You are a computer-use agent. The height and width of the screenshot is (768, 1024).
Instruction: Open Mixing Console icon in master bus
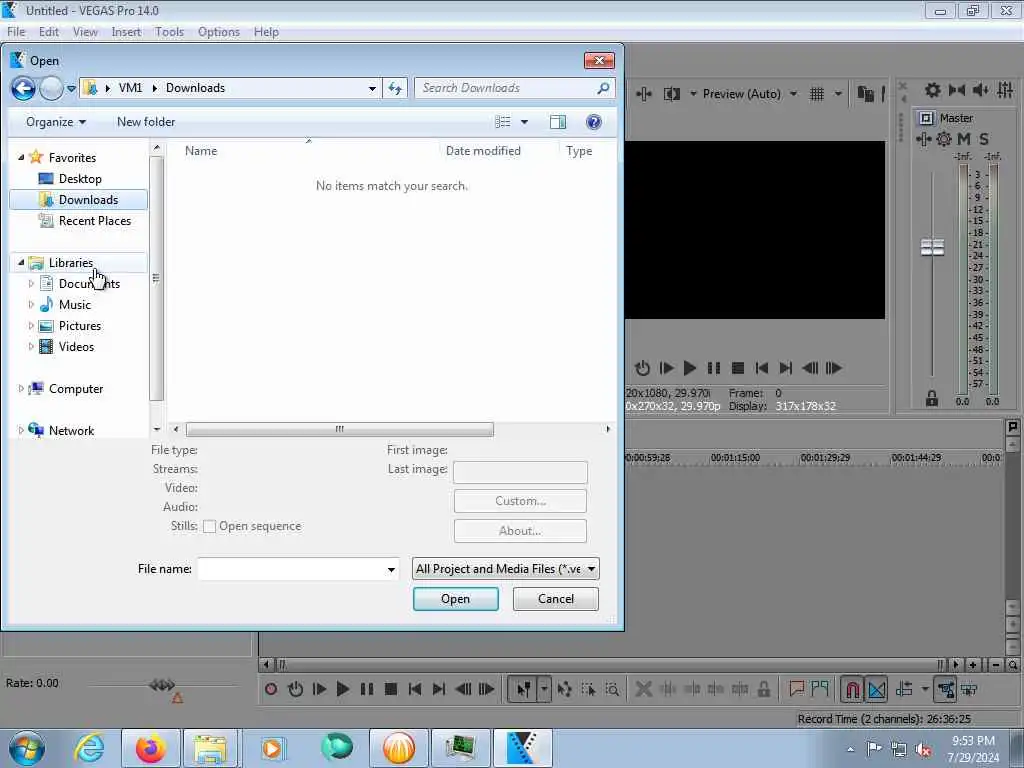[1005, 90]
